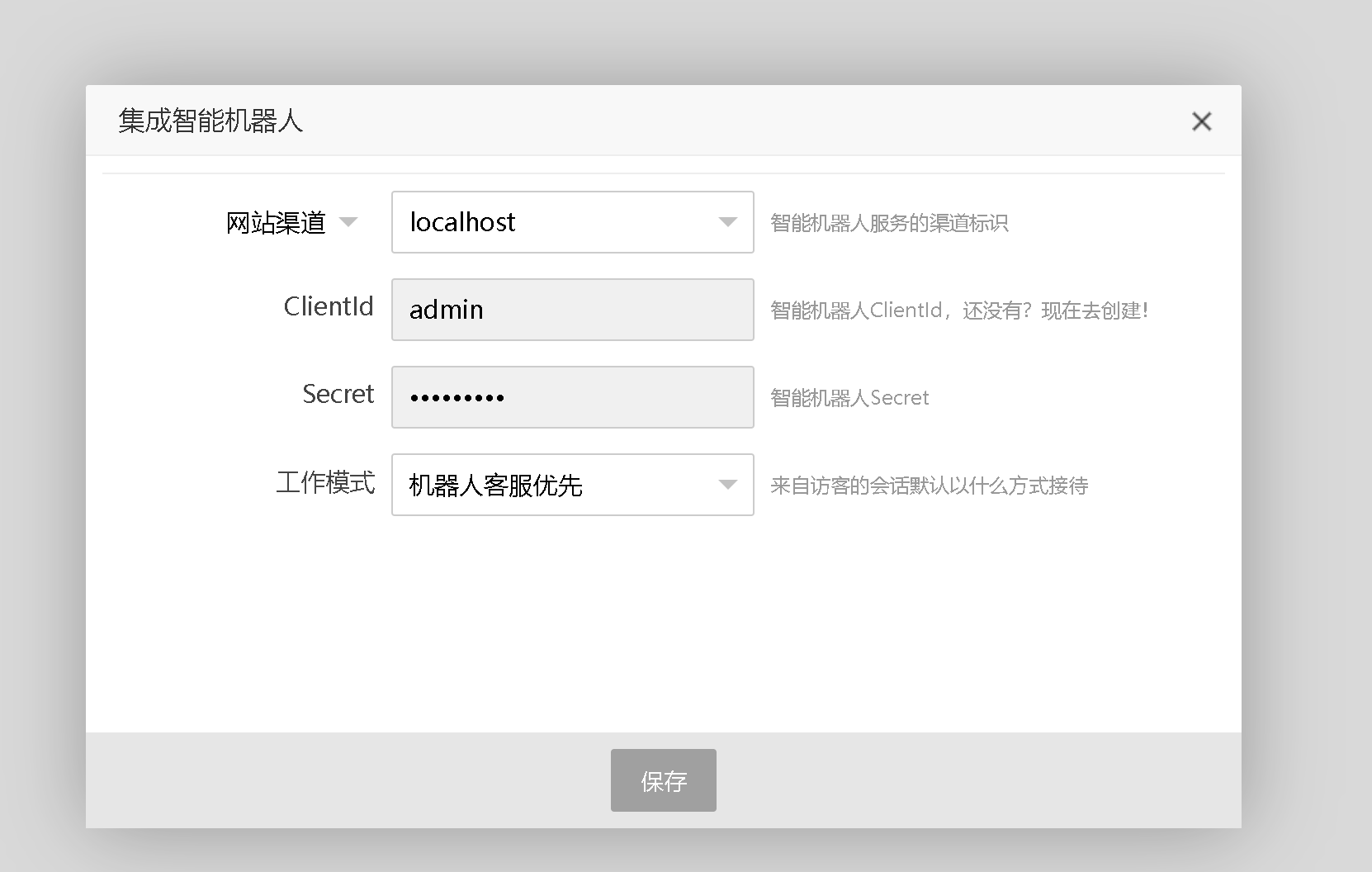The width and height of the screenshot is (1372, 872).
Task: Close the 集成智能机器人 dialog
Action: click(1201, 121)
